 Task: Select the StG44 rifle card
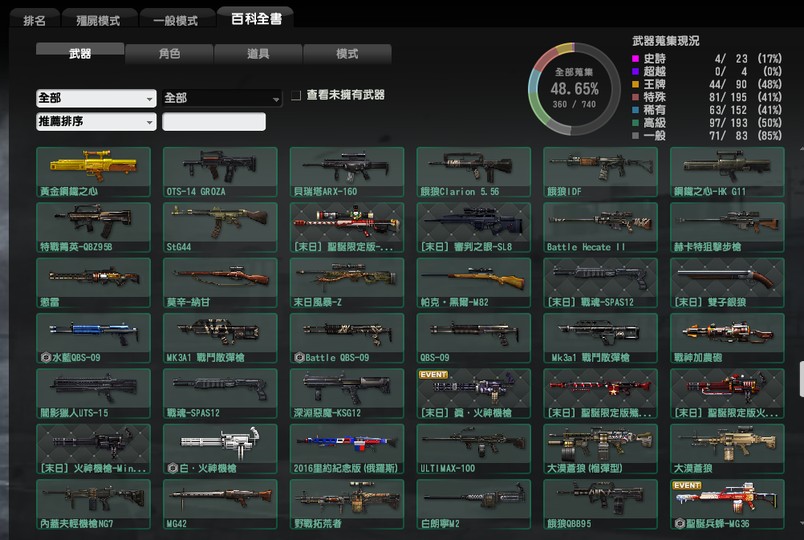(x=220, y=227)
